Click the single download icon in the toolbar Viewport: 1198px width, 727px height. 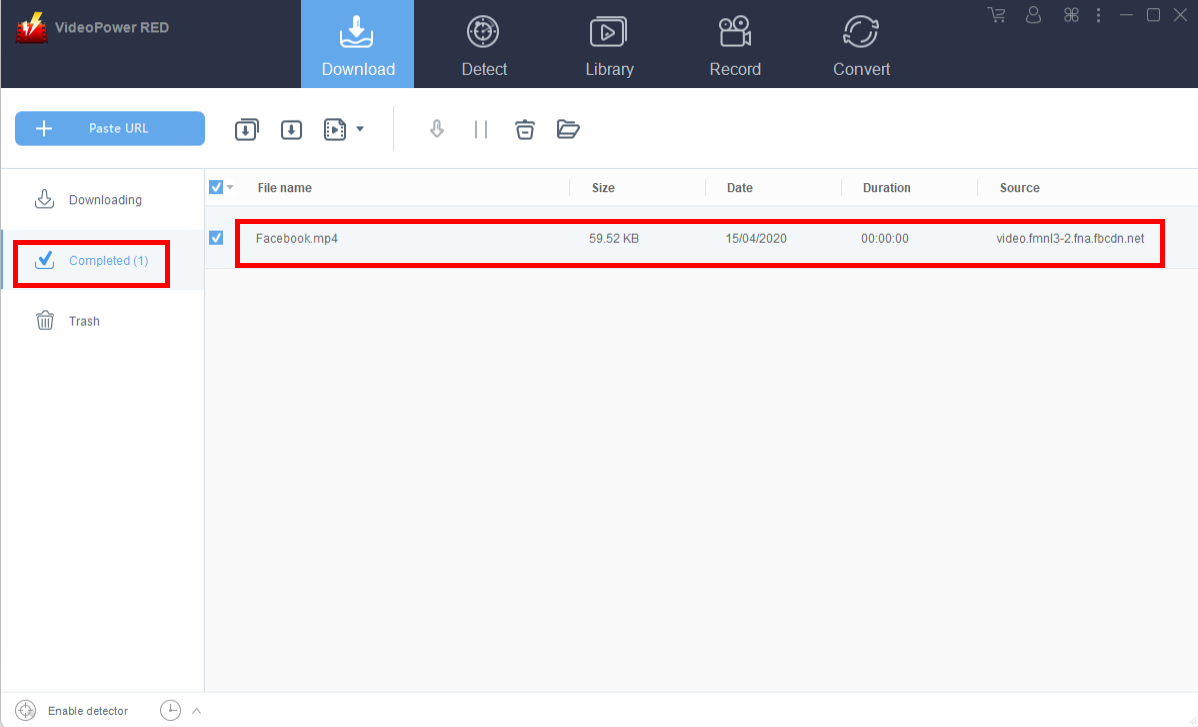(x=291, y=129)
